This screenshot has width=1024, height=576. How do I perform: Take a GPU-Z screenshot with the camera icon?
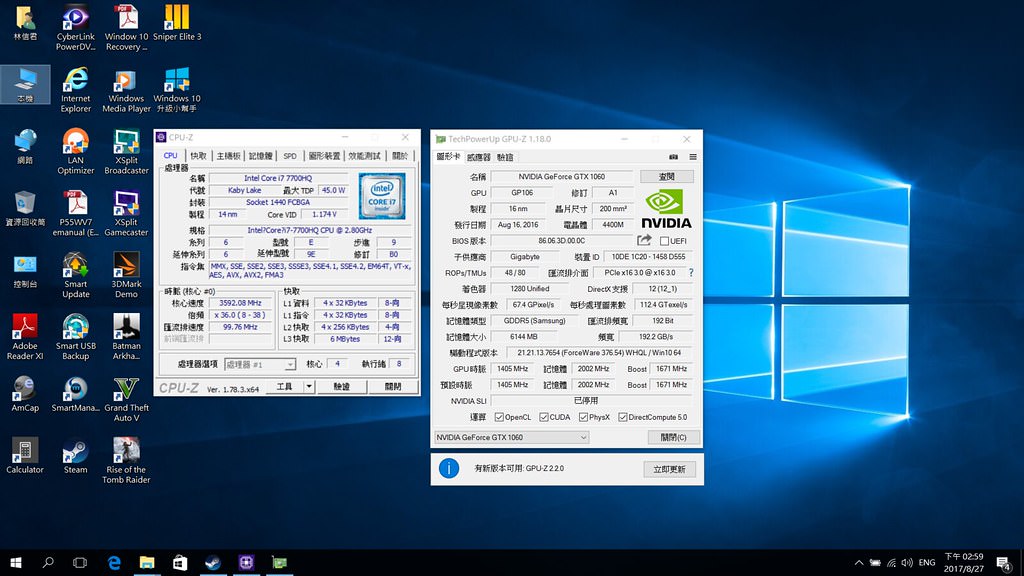[673, 157]
